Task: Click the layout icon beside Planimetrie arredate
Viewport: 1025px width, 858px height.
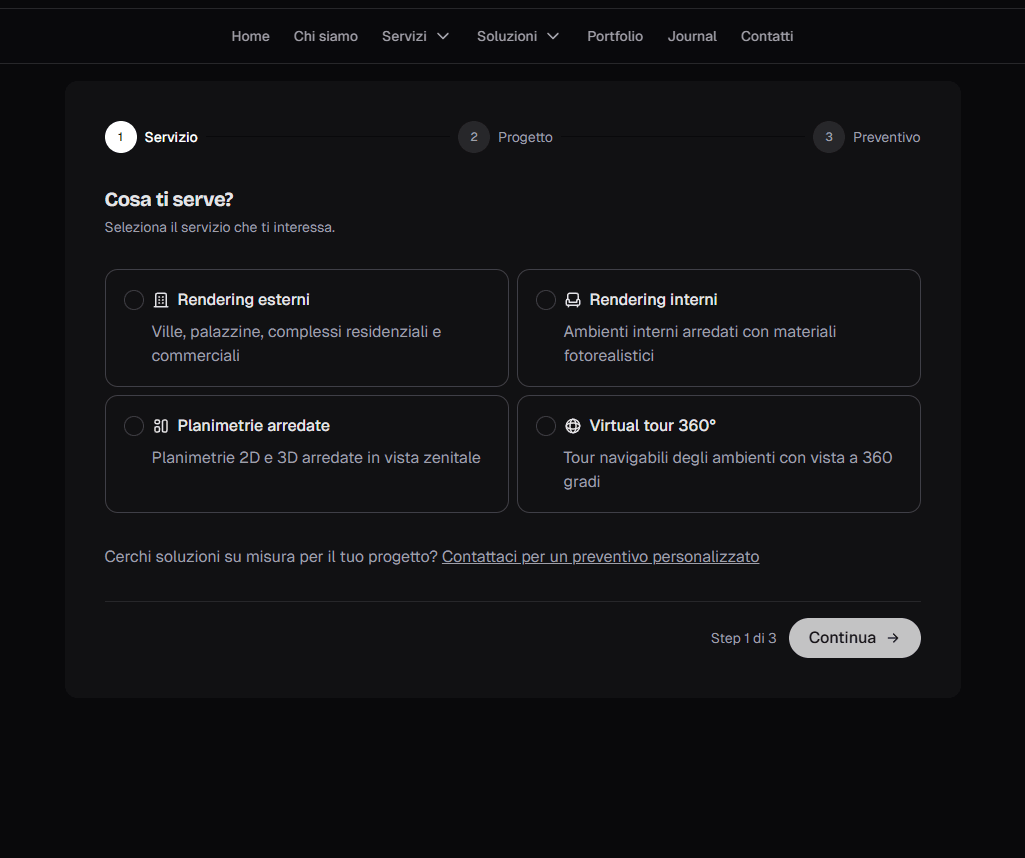Action: point(161,426)
